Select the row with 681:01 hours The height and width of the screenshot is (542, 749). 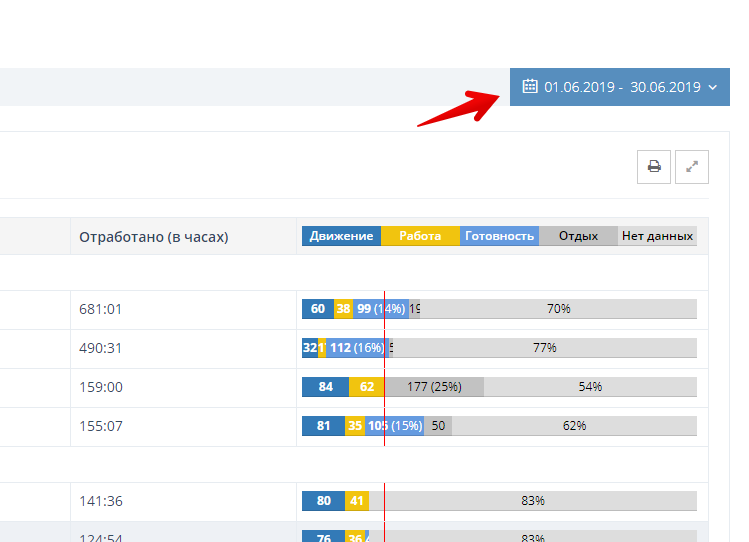(100, 309)
